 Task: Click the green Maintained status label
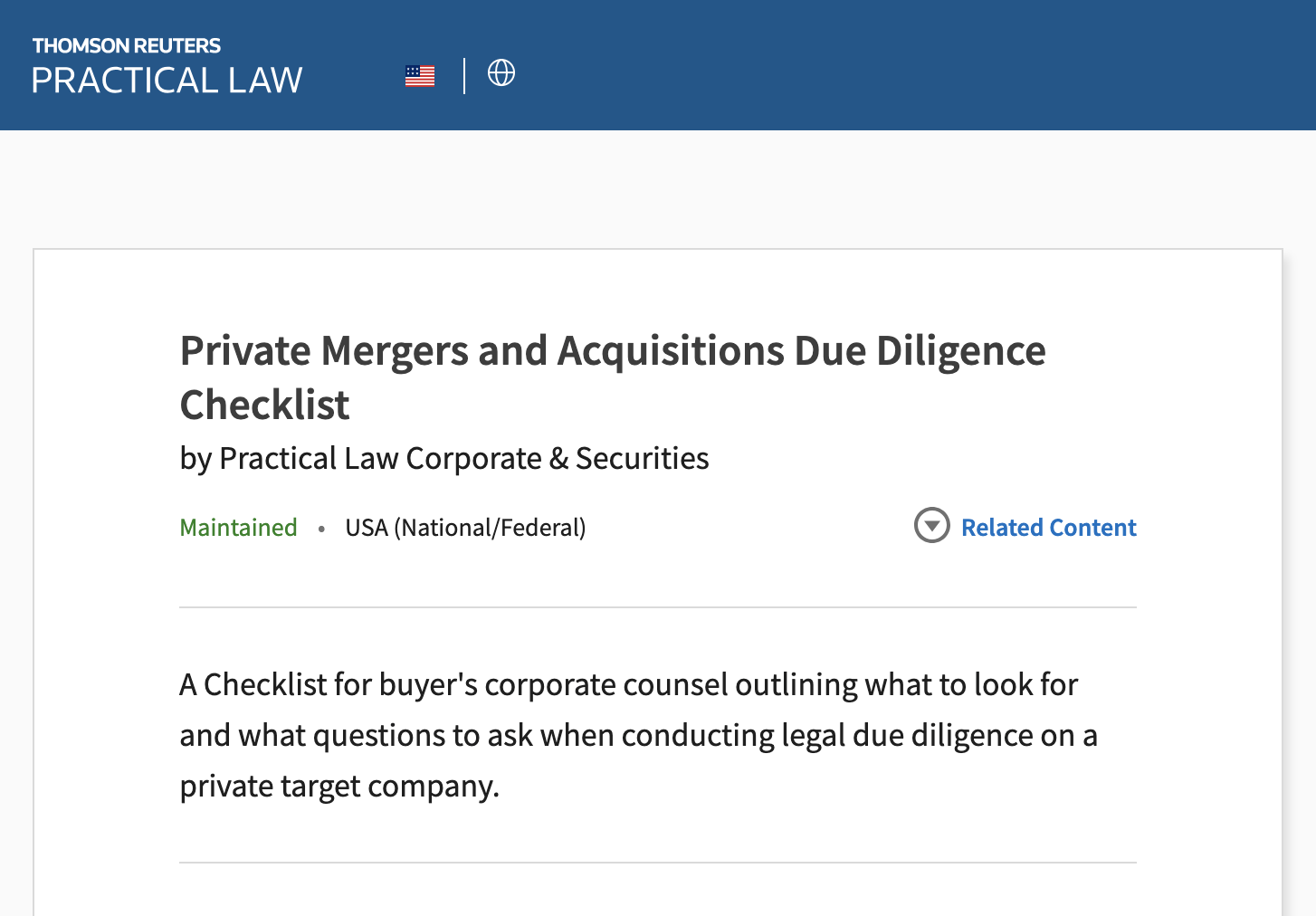pyautogui.click(x=238, y=528)
